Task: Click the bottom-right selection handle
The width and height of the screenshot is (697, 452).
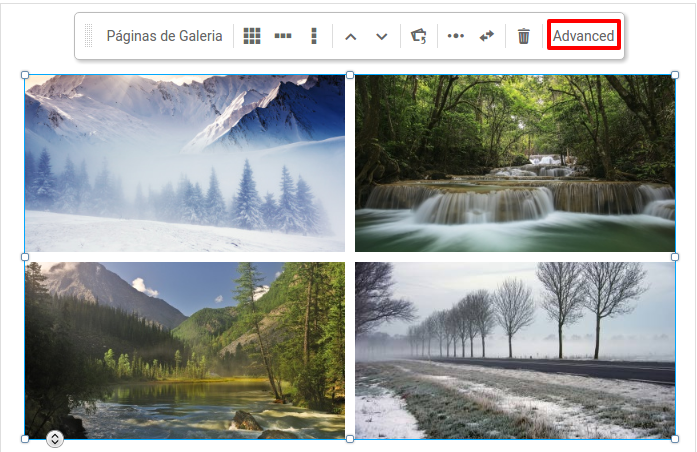Action: 675,439
